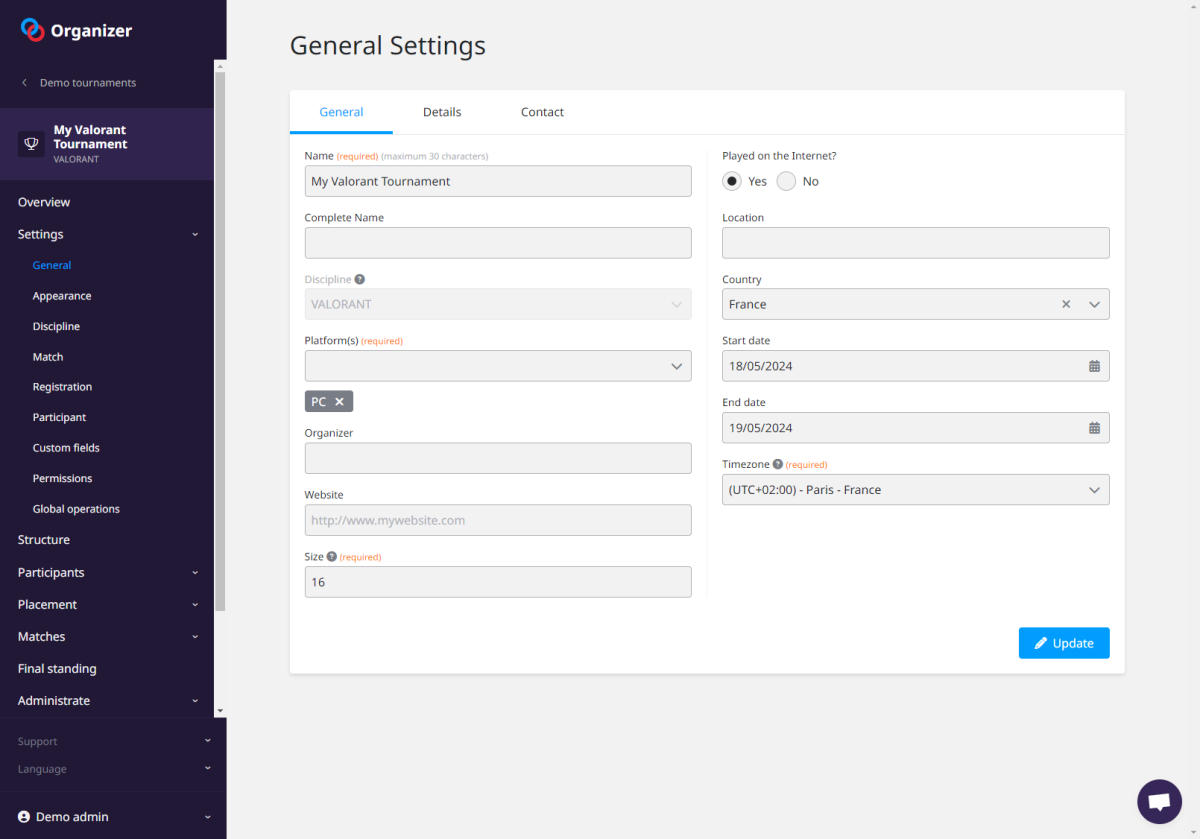Remove the PC platform tag

click(340, 402)
